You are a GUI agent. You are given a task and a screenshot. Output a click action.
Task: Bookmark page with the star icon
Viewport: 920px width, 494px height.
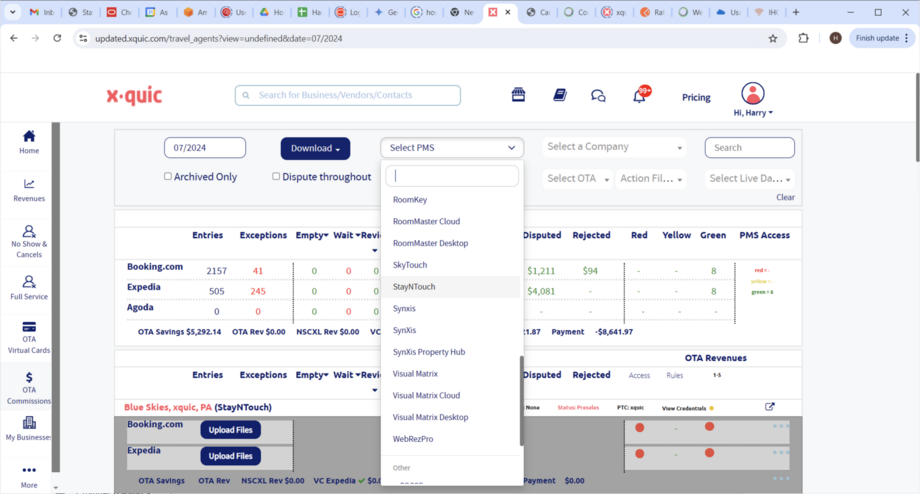[x=773, y=38]
